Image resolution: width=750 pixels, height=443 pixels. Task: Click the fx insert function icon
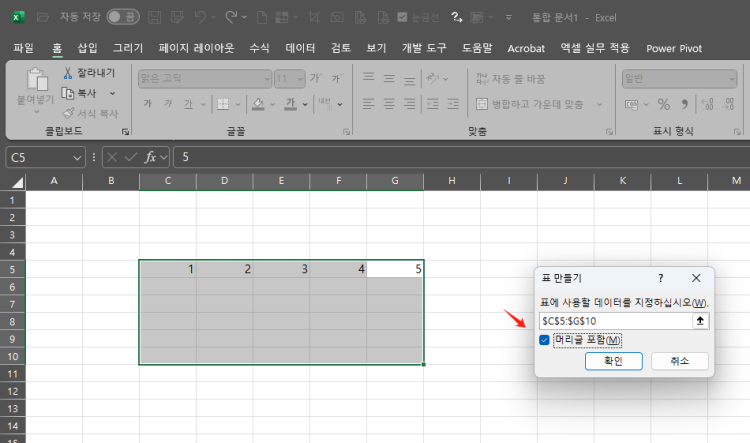click(150, 157)
